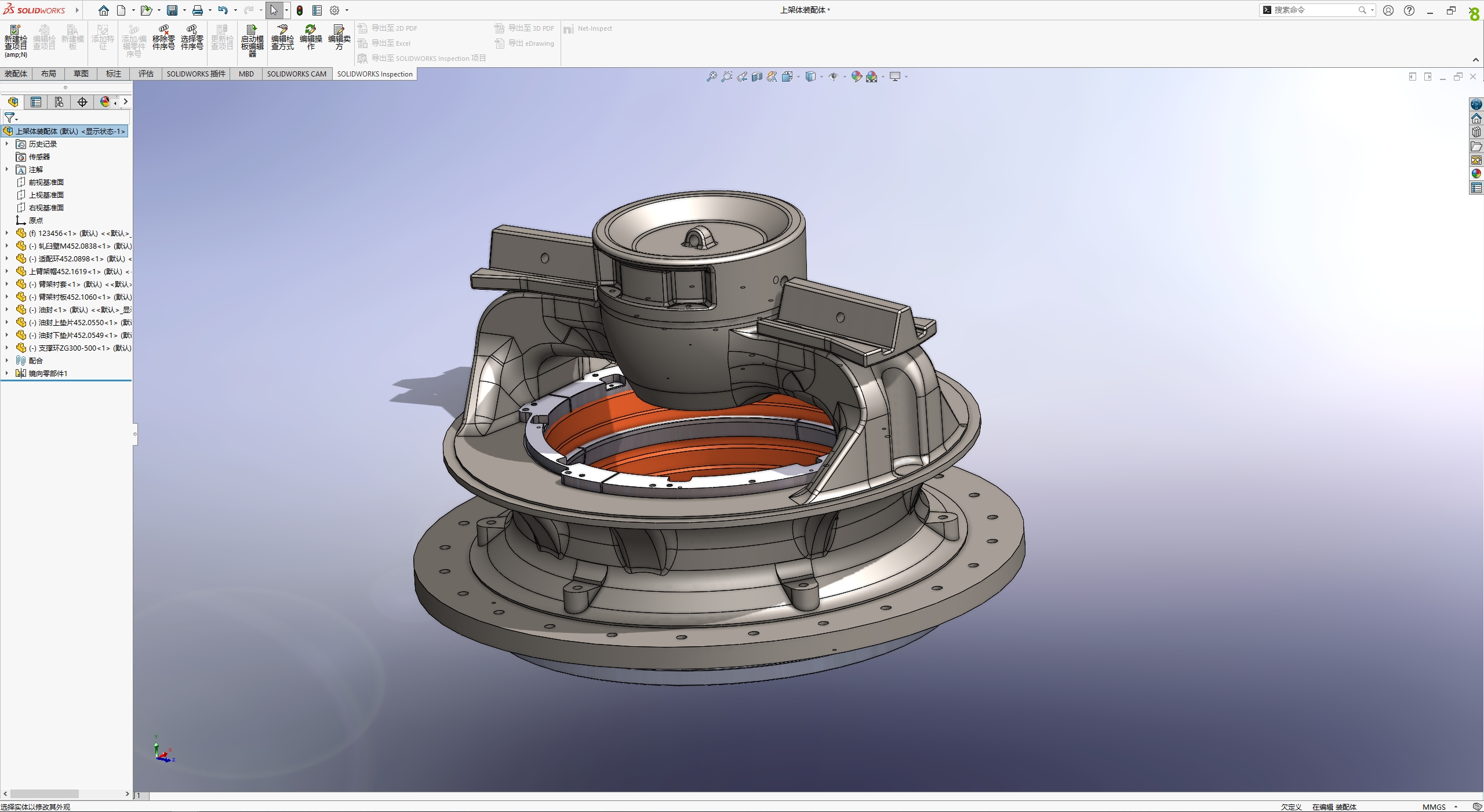
Task: Expand the 上臂架帽452.1619 component
Action: tap(7, 271)
